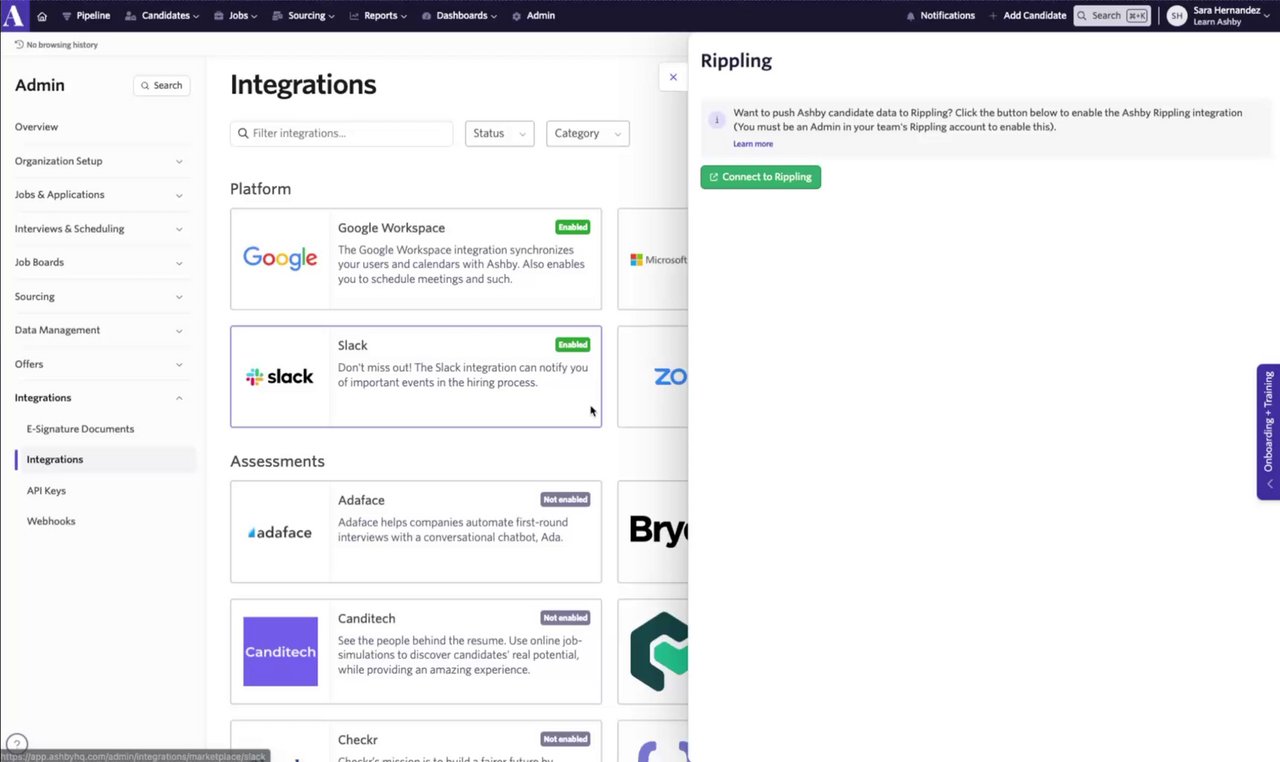Open the global Search box with ⌘K
1280x762 pixels.
[1112, 16]
